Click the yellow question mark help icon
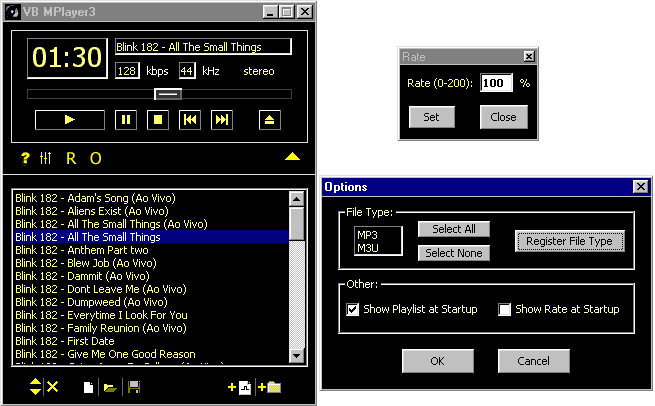 pyautogui.click(x=24, y=158)
